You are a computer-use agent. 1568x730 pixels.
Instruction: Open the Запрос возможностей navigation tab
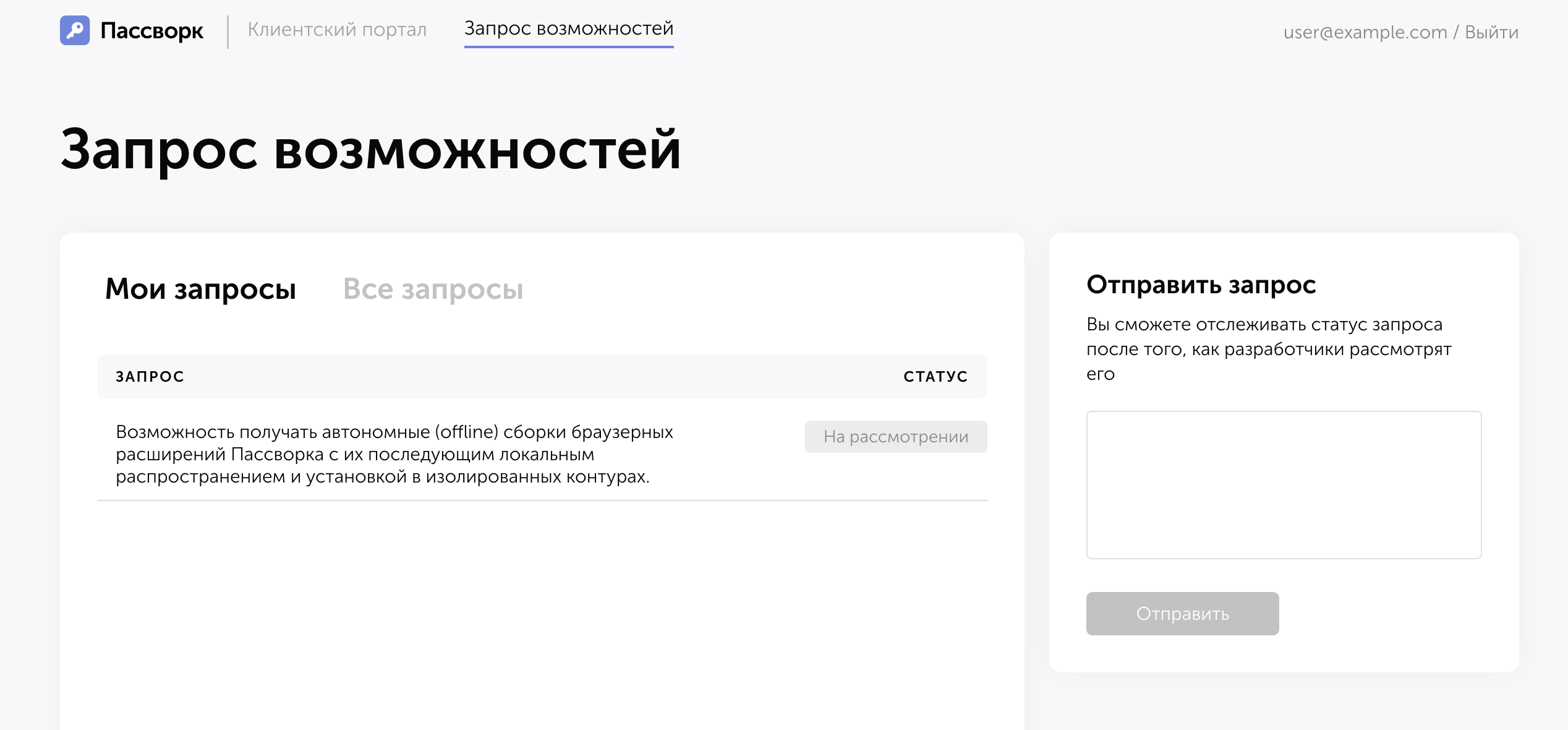click(569, 28)
